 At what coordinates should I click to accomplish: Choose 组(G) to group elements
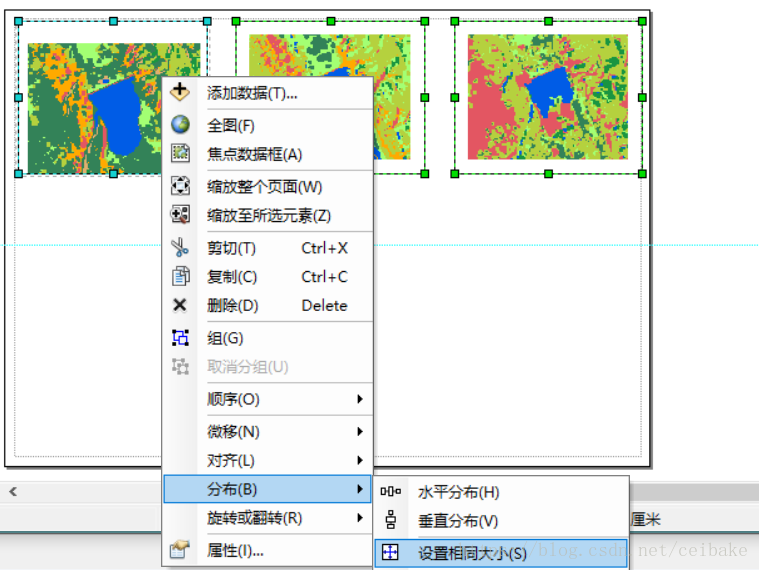pyautogui.click(x=268, y=338)
